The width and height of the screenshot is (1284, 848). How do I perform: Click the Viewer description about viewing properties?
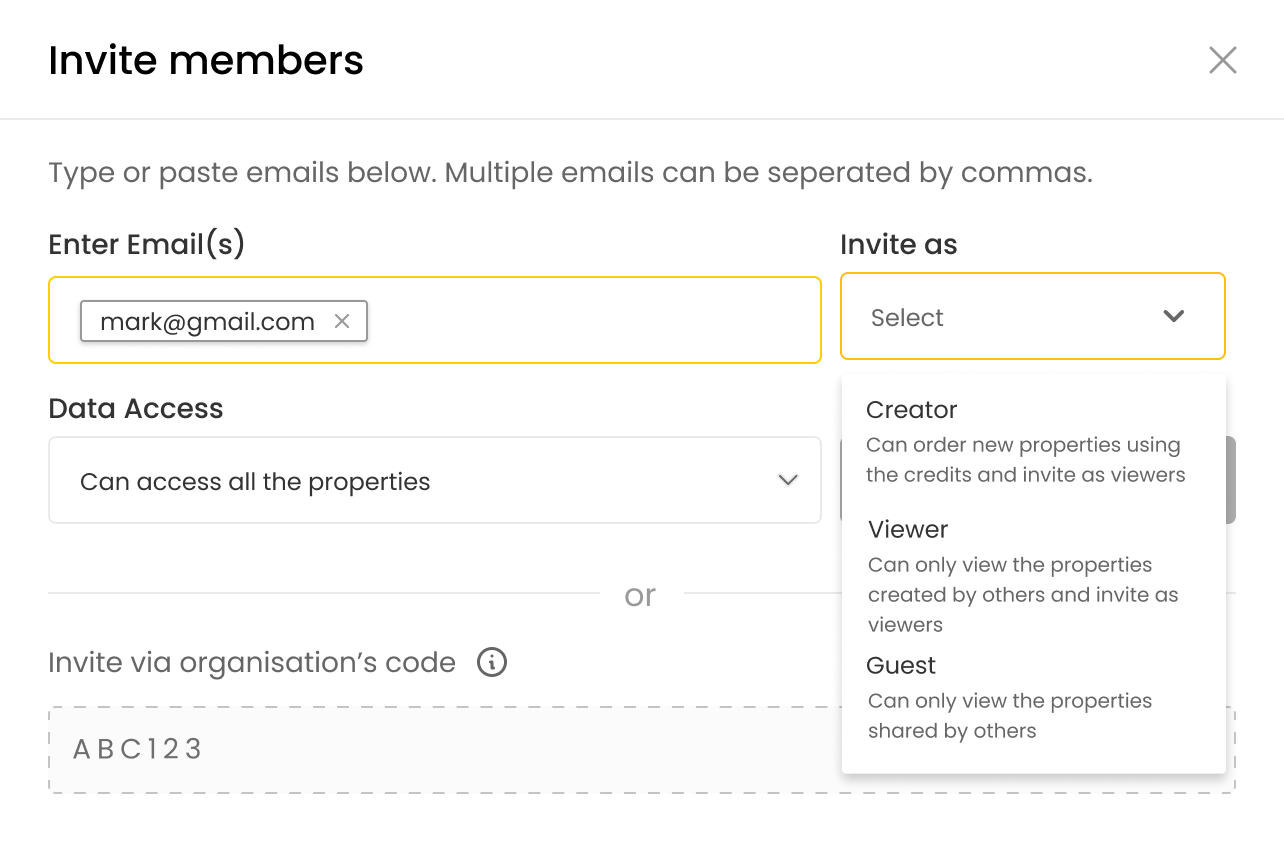(1022, 594)
